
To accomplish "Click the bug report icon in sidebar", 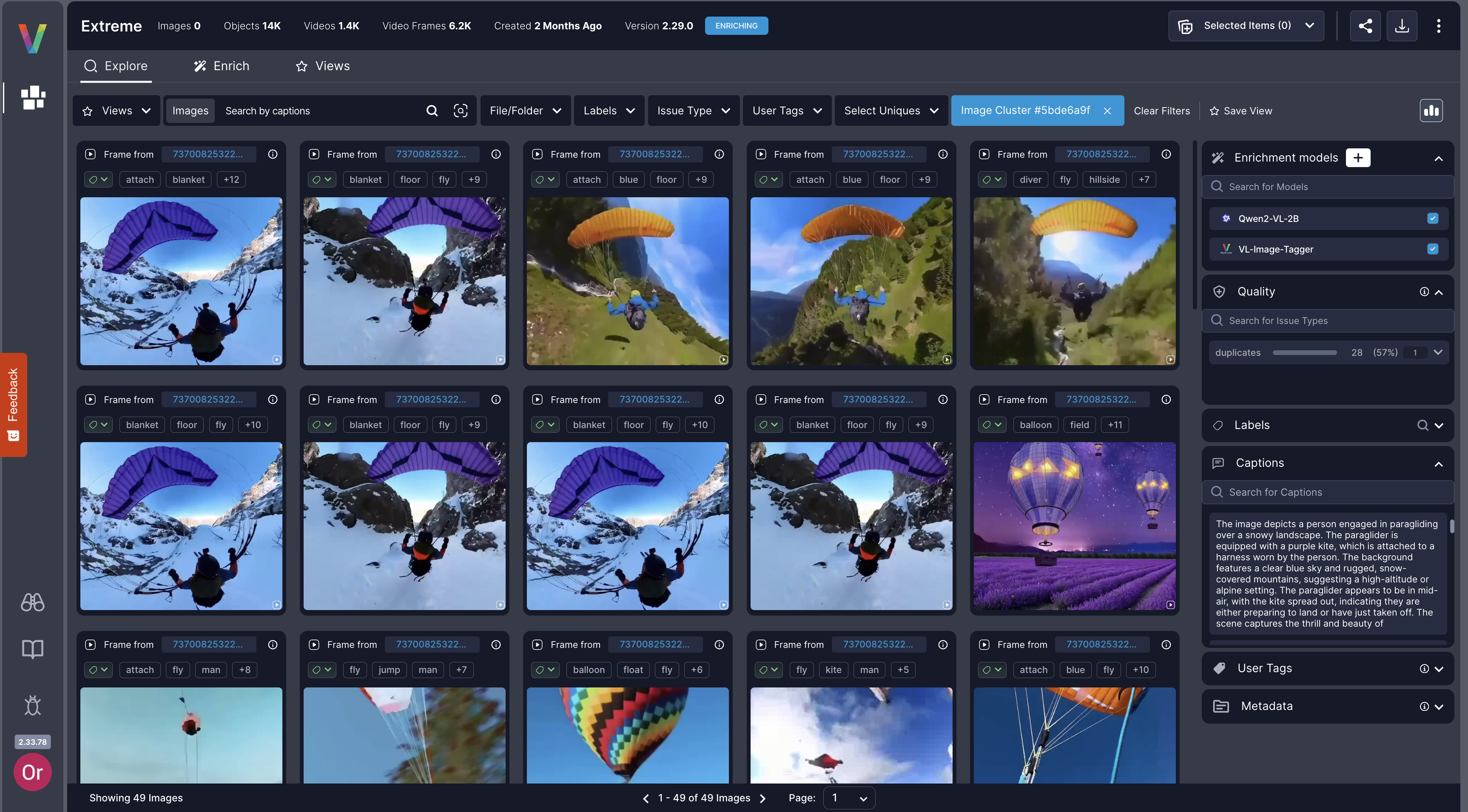I will [32, 705].
